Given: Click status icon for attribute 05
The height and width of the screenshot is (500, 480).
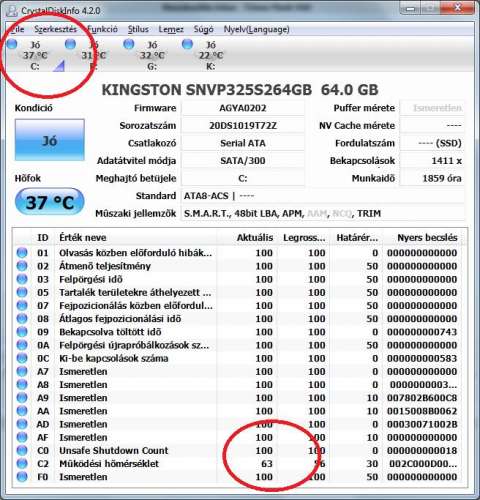Looking at the screenshot, I should (x=22, y=292).
